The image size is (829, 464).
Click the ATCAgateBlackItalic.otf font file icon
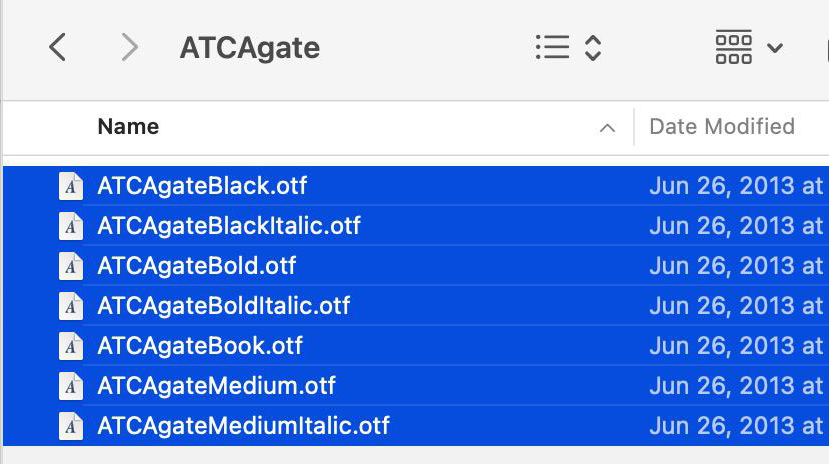click(70, 226)
